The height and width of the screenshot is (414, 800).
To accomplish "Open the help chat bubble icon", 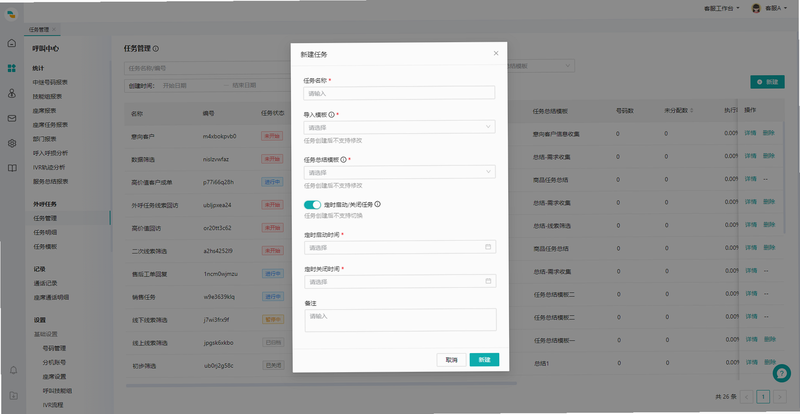I will point(781,373).
